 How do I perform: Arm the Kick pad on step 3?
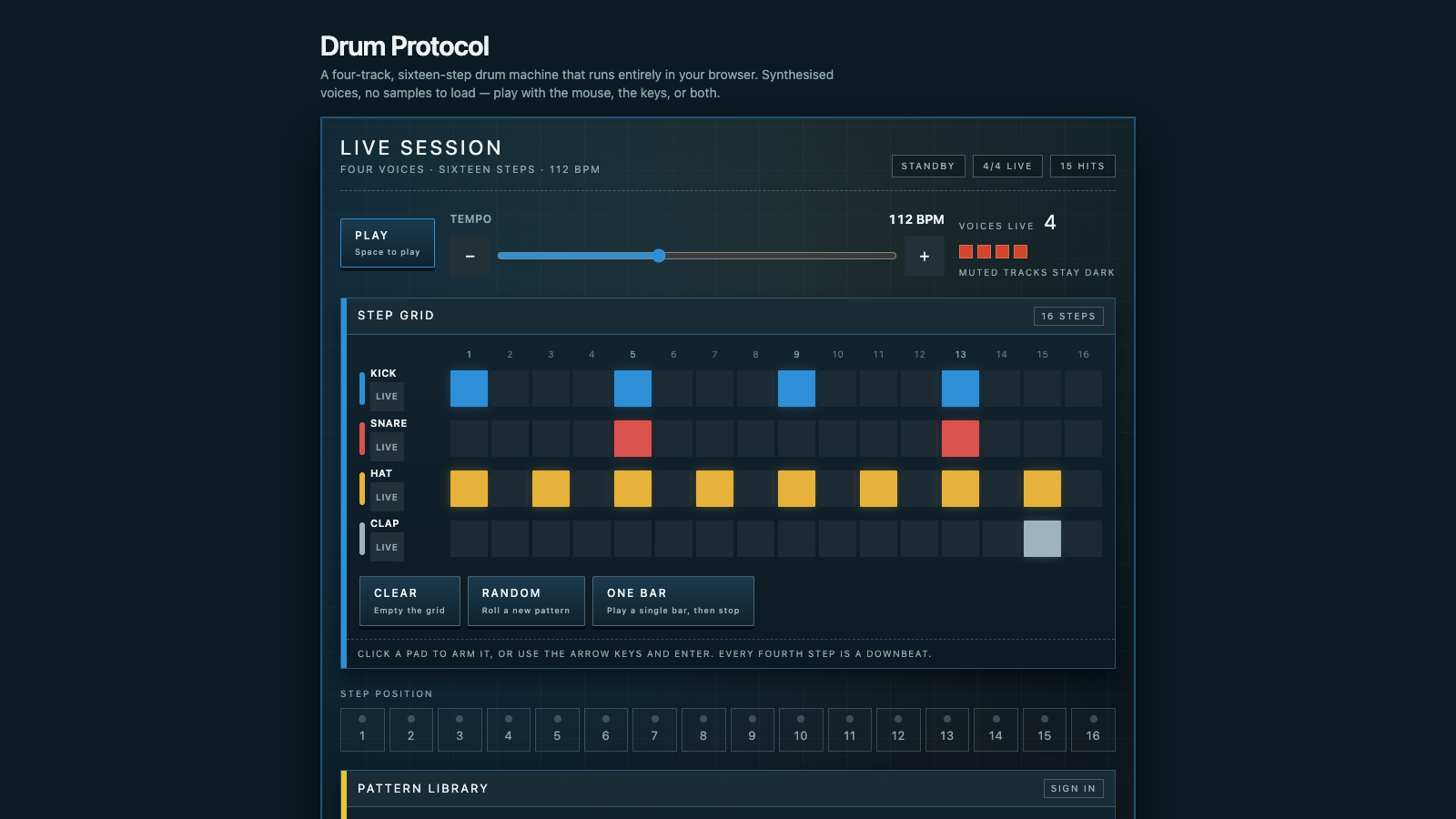pos(551,389)
